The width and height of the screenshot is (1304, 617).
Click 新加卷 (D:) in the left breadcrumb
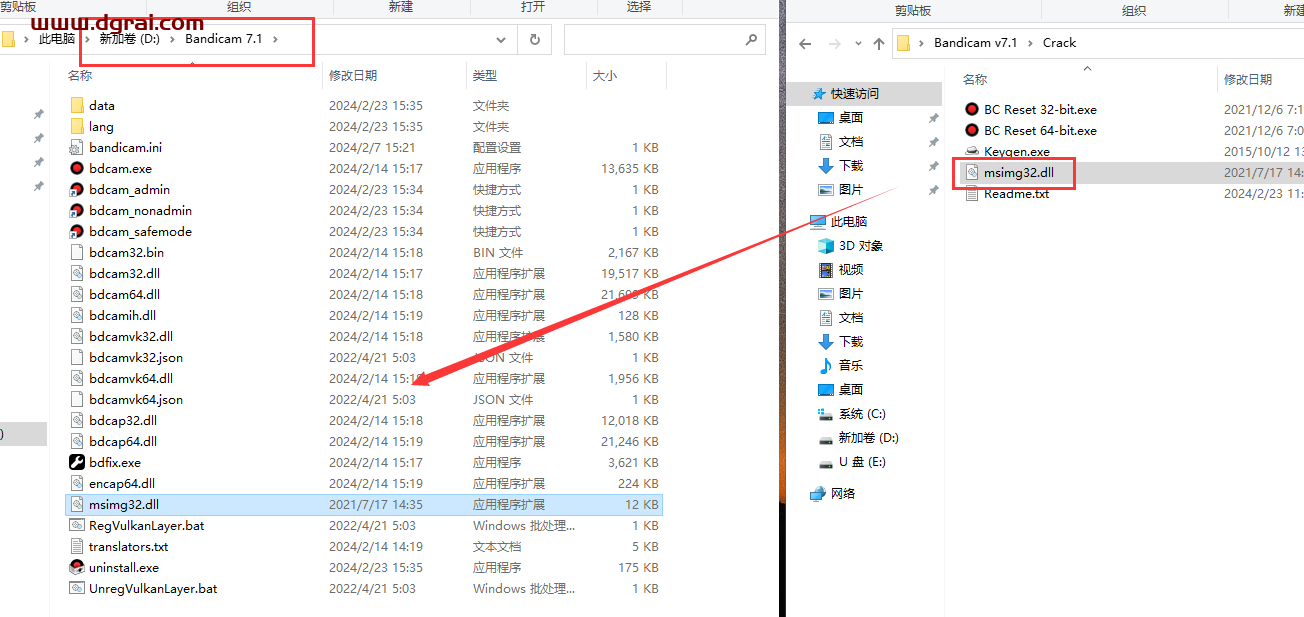129,39
